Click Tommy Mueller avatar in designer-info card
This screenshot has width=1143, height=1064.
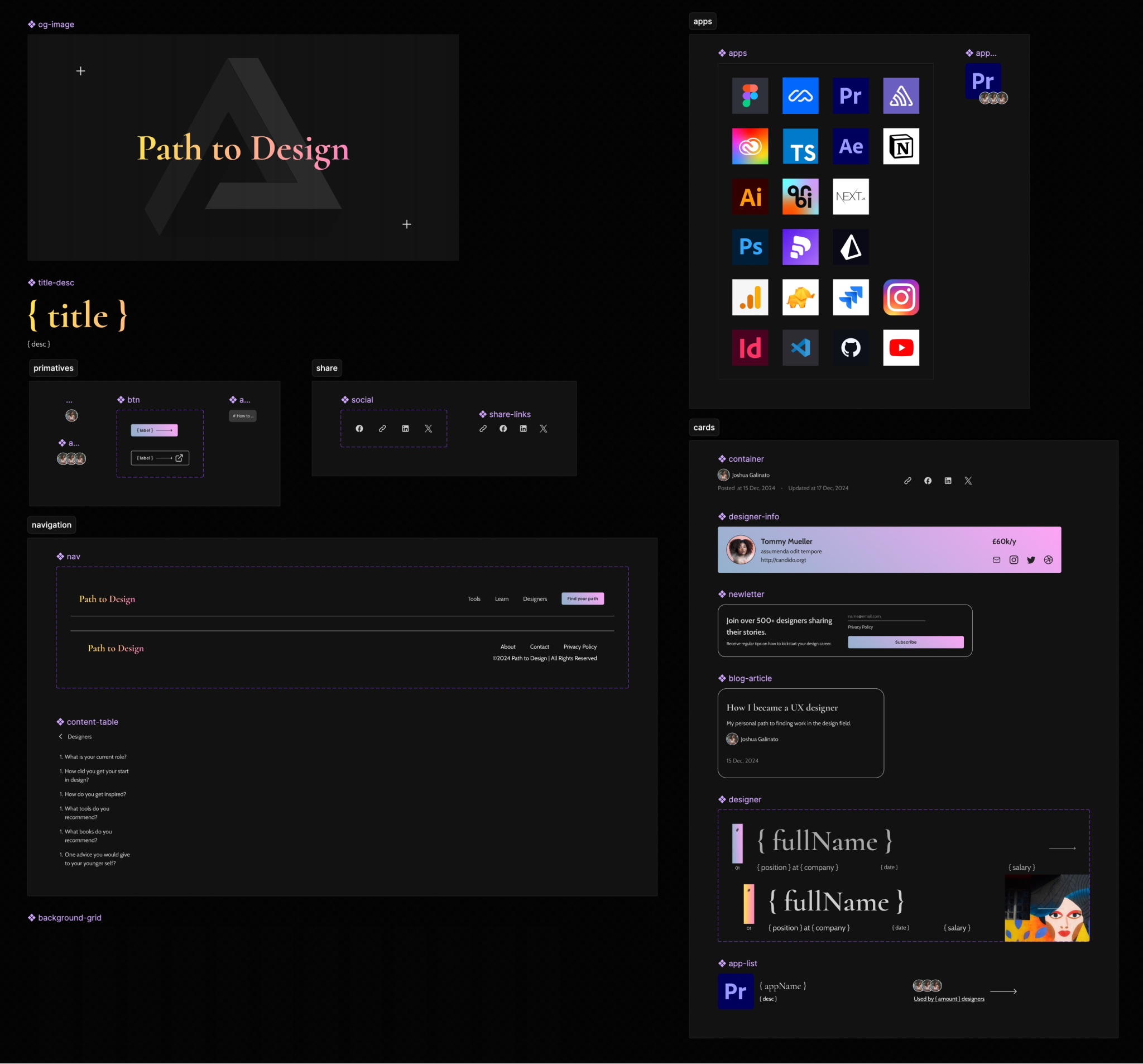click(741, 549)
